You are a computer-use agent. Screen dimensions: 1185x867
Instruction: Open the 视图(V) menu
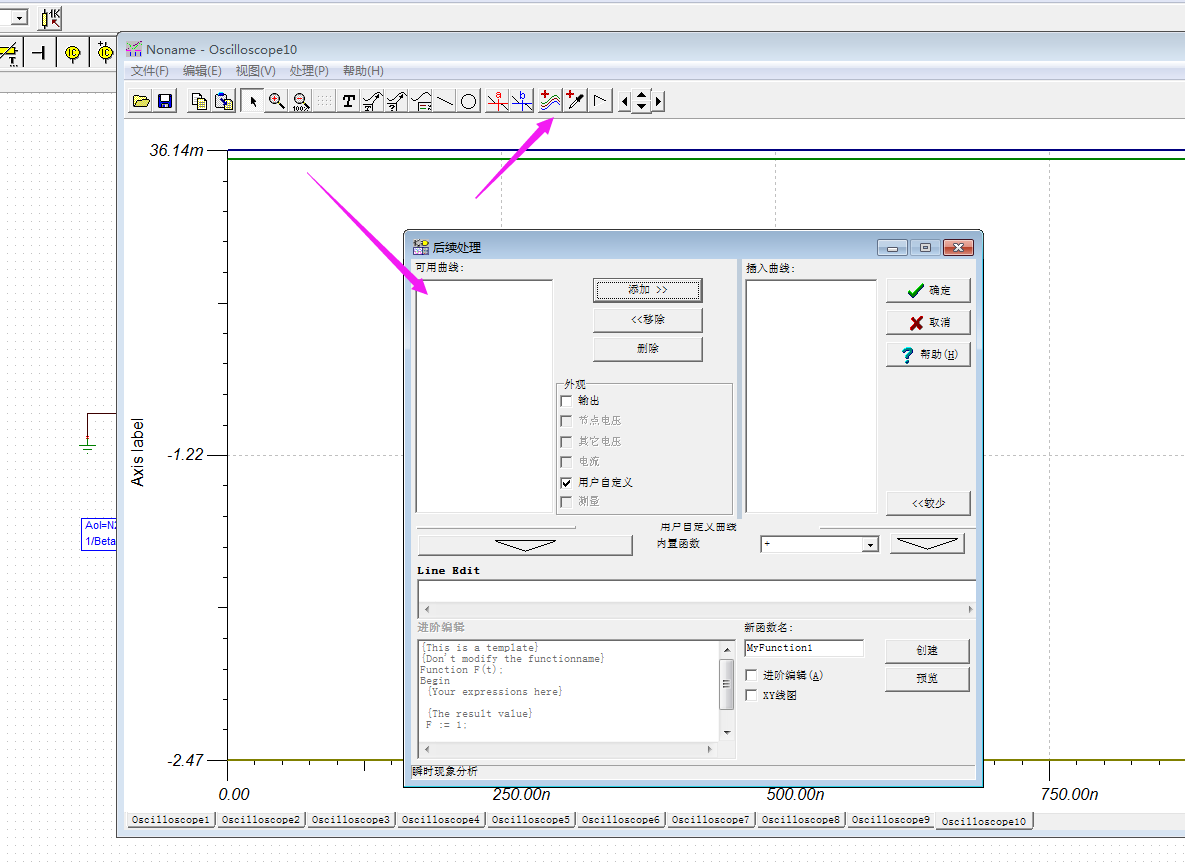pos(255,70)
